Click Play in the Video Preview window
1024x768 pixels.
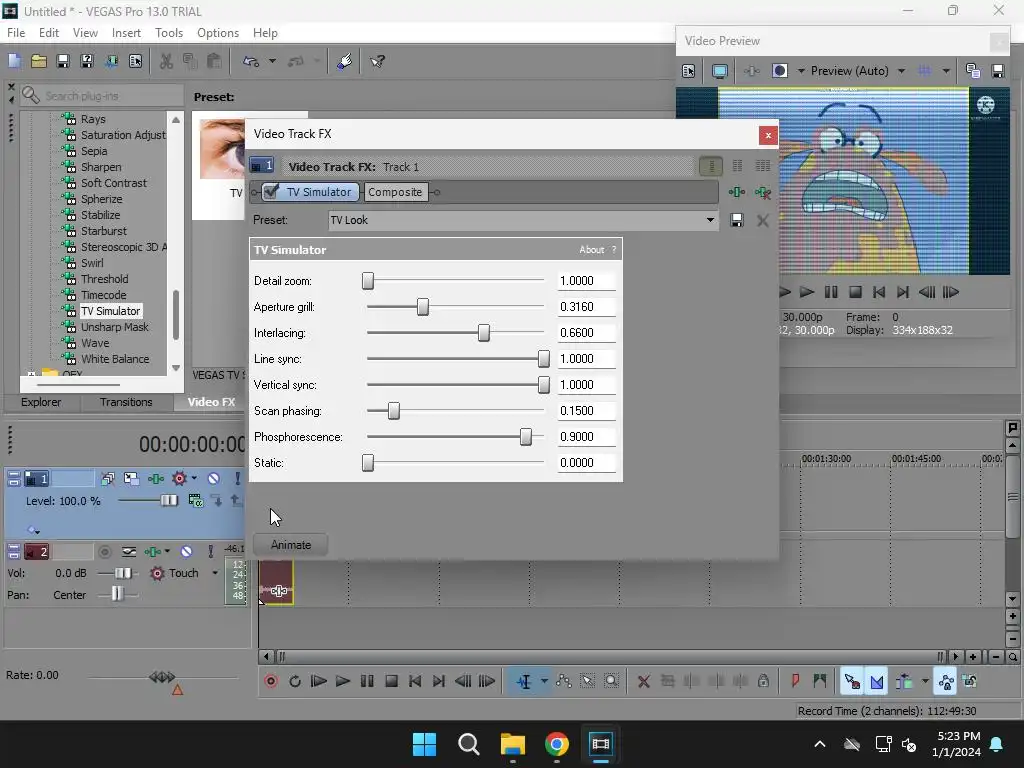point(807,292)
